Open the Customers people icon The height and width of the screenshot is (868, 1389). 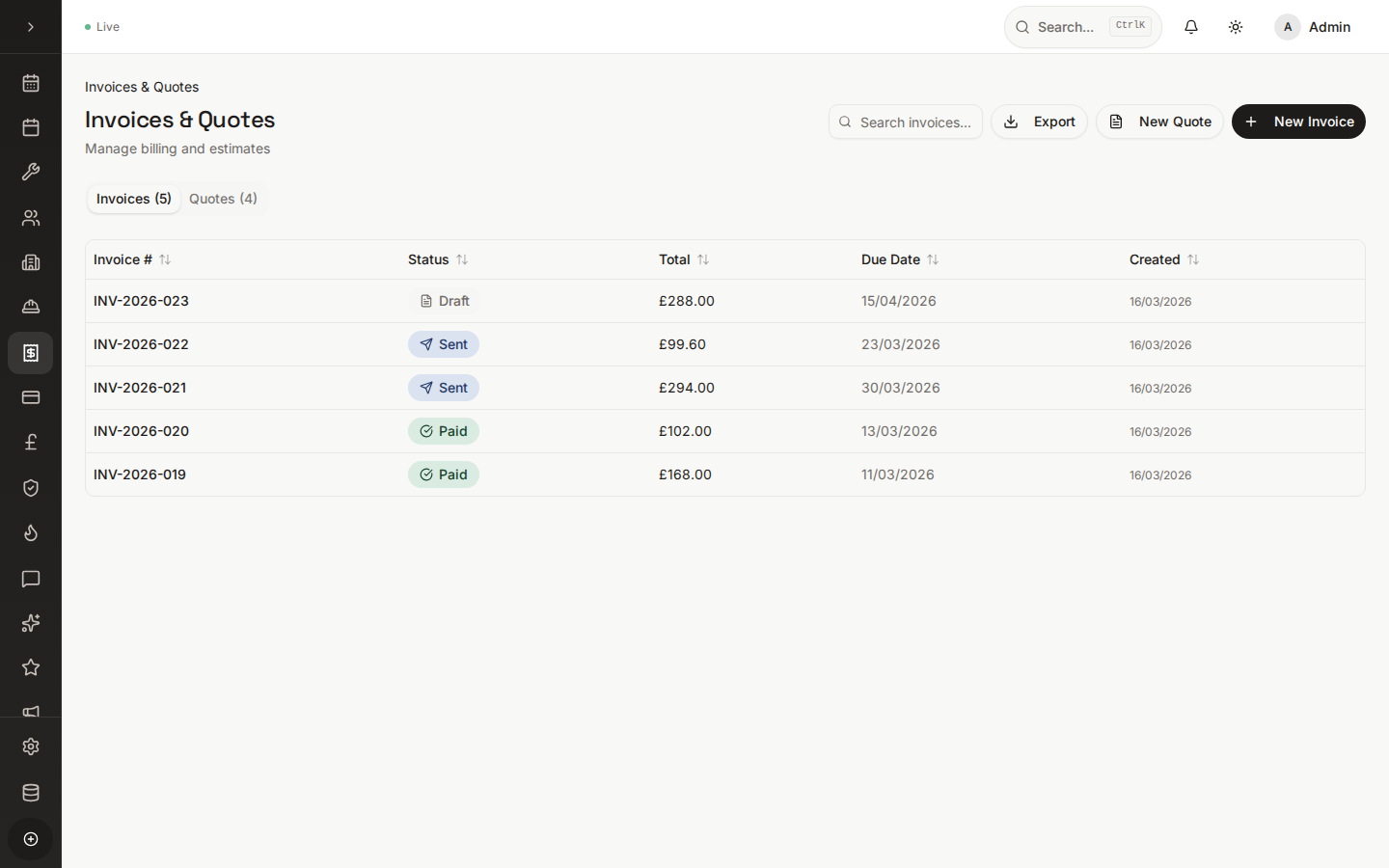click(30, 218)
